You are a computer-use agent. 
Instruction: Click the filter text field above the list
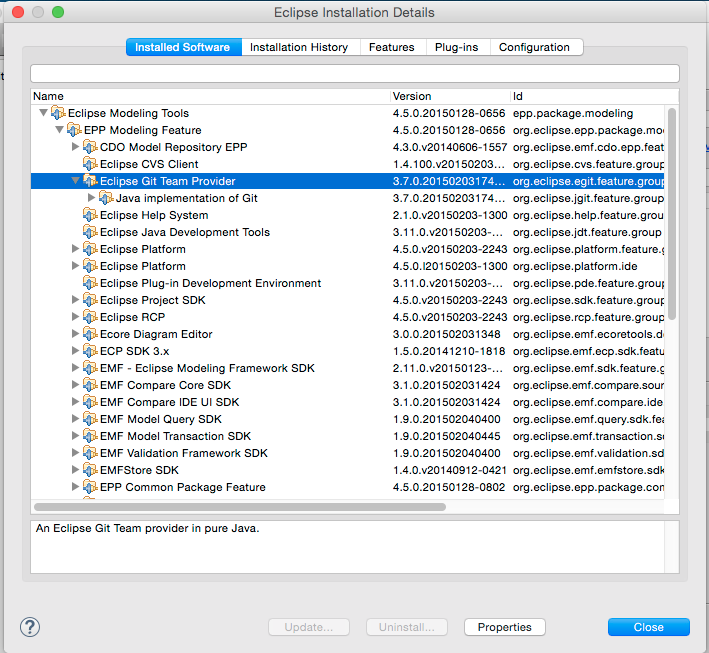point(354,73)
